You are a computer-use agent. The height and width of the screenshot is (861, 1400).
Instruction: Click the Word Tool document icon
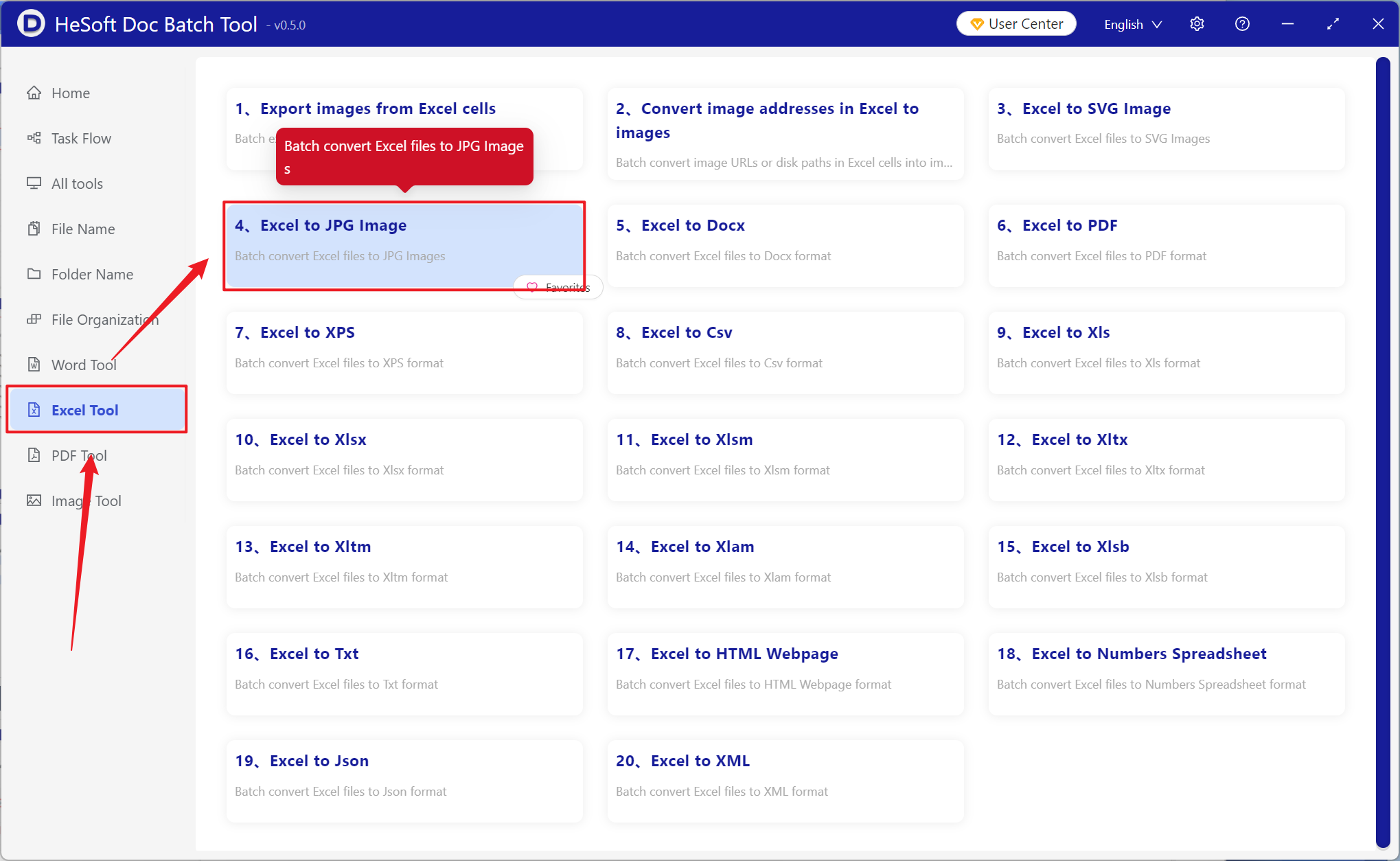coord(34,365)
